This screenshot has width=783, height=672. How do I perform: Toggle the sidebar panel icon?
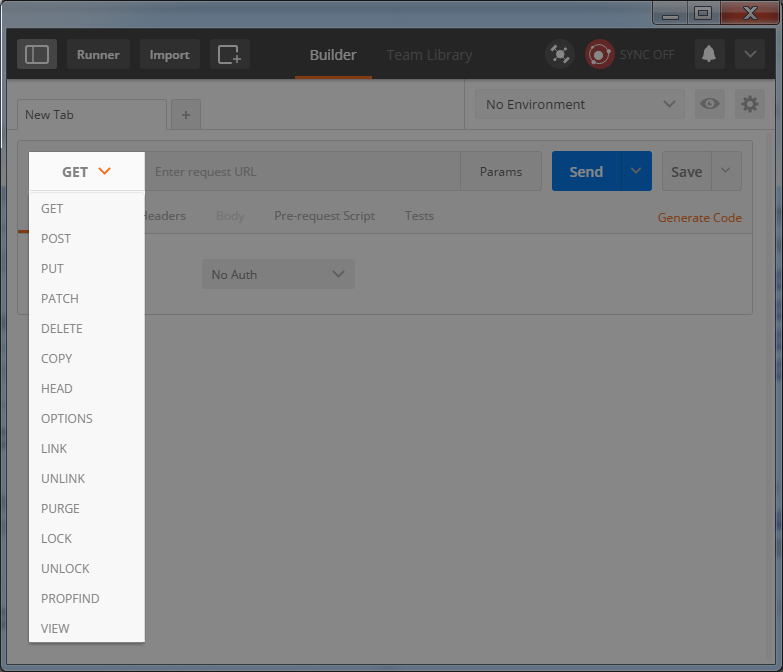coord(37,54)
